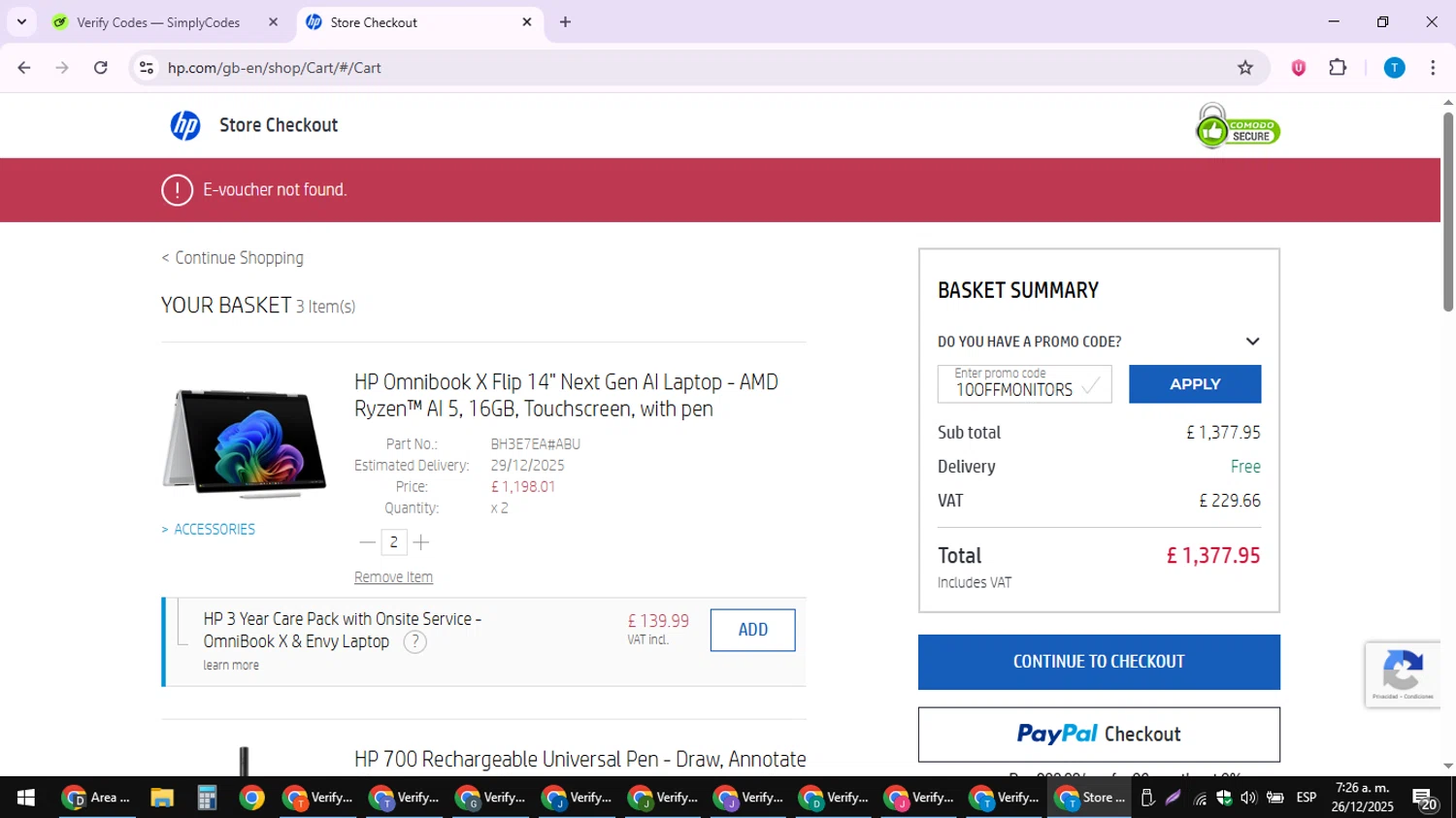Click the browser forward arrow

click(x=62, y=68)
